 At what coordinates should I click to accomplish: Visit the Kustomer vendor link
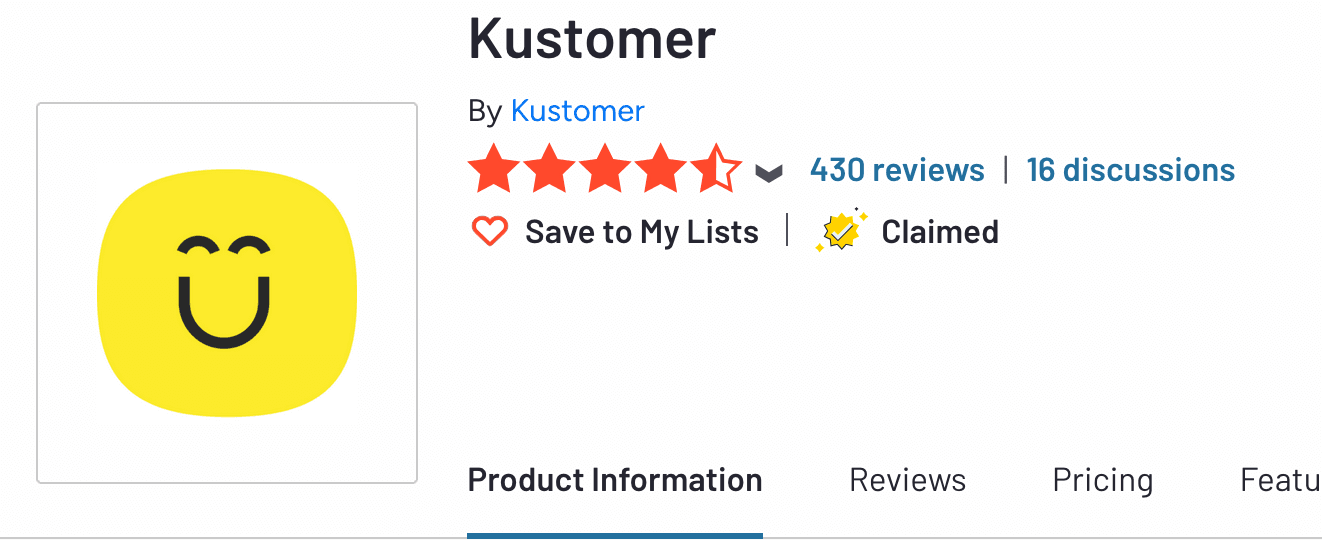click(x=577, y=111)
